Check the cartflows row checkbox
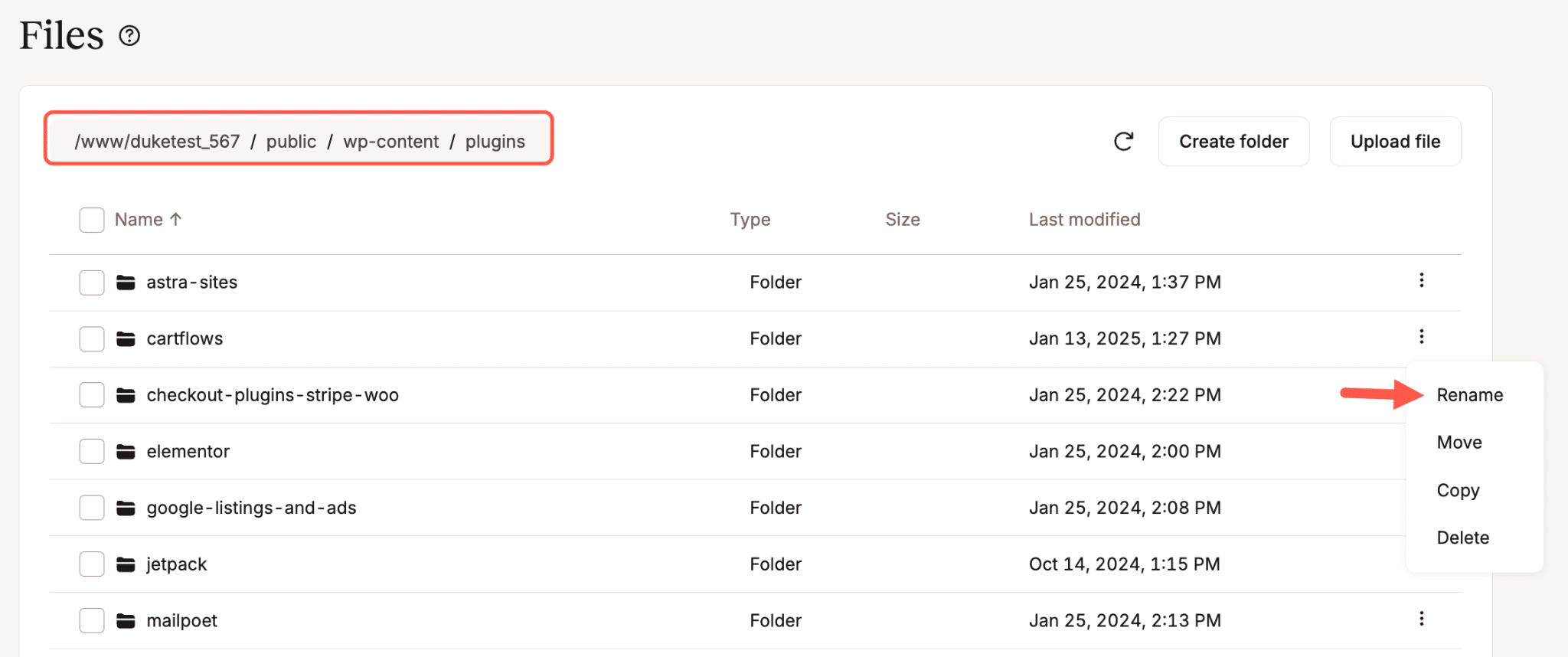This screenshot has width=1568, height=657. [92, 338]
